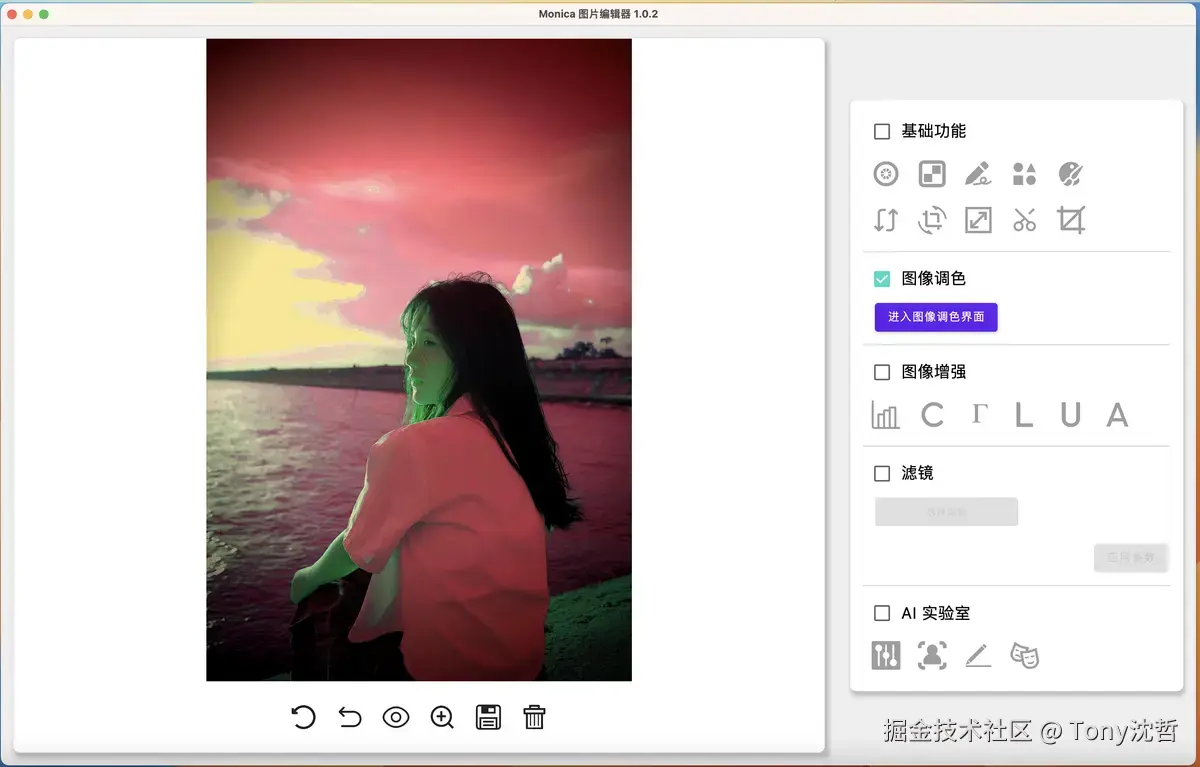Click the face detection icon
The width and height of the screenshot is (1200, 767).
(x=932, y=656)
